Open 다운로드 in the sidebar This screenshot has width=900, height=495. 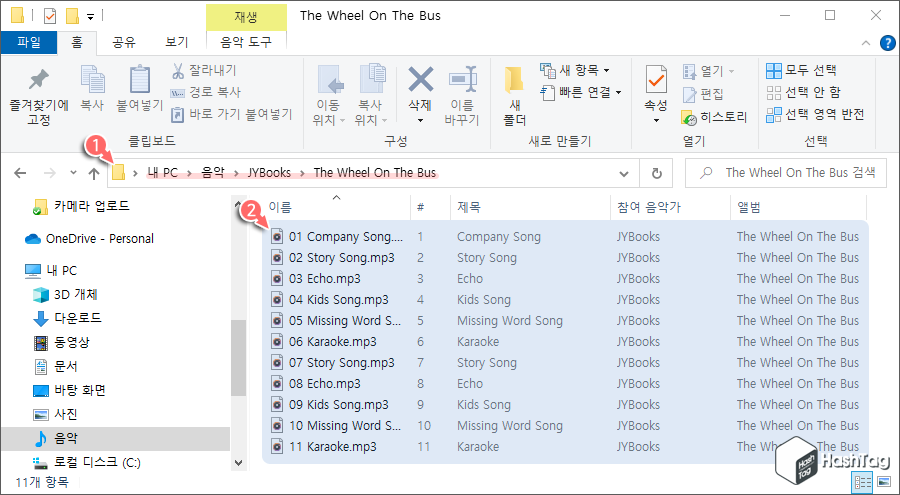coord(67,318)
